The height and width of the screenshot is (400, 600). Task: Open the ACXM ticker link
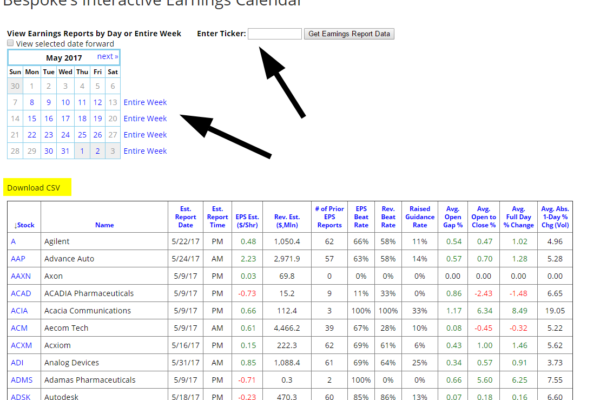tap(21, 345)
